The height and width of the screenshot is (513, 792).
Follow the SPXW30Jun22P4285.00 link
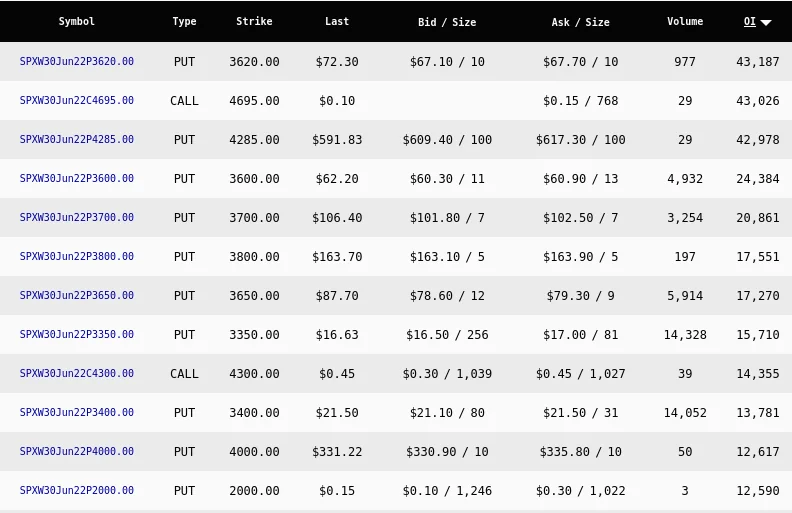point(77,139)
